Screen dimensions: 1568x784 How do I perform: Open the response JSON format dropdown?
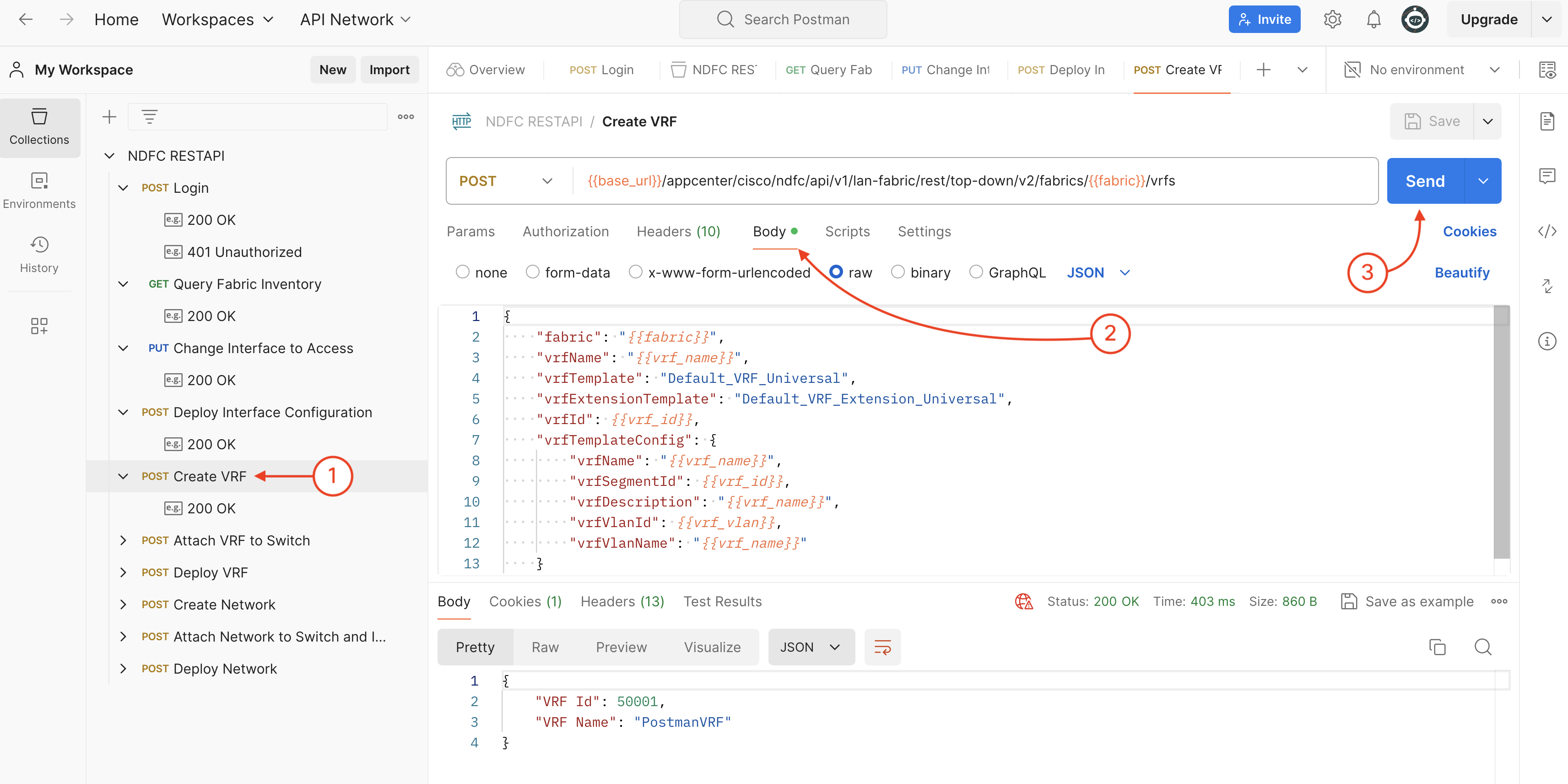pyautogui.click(x=811, y=647)
